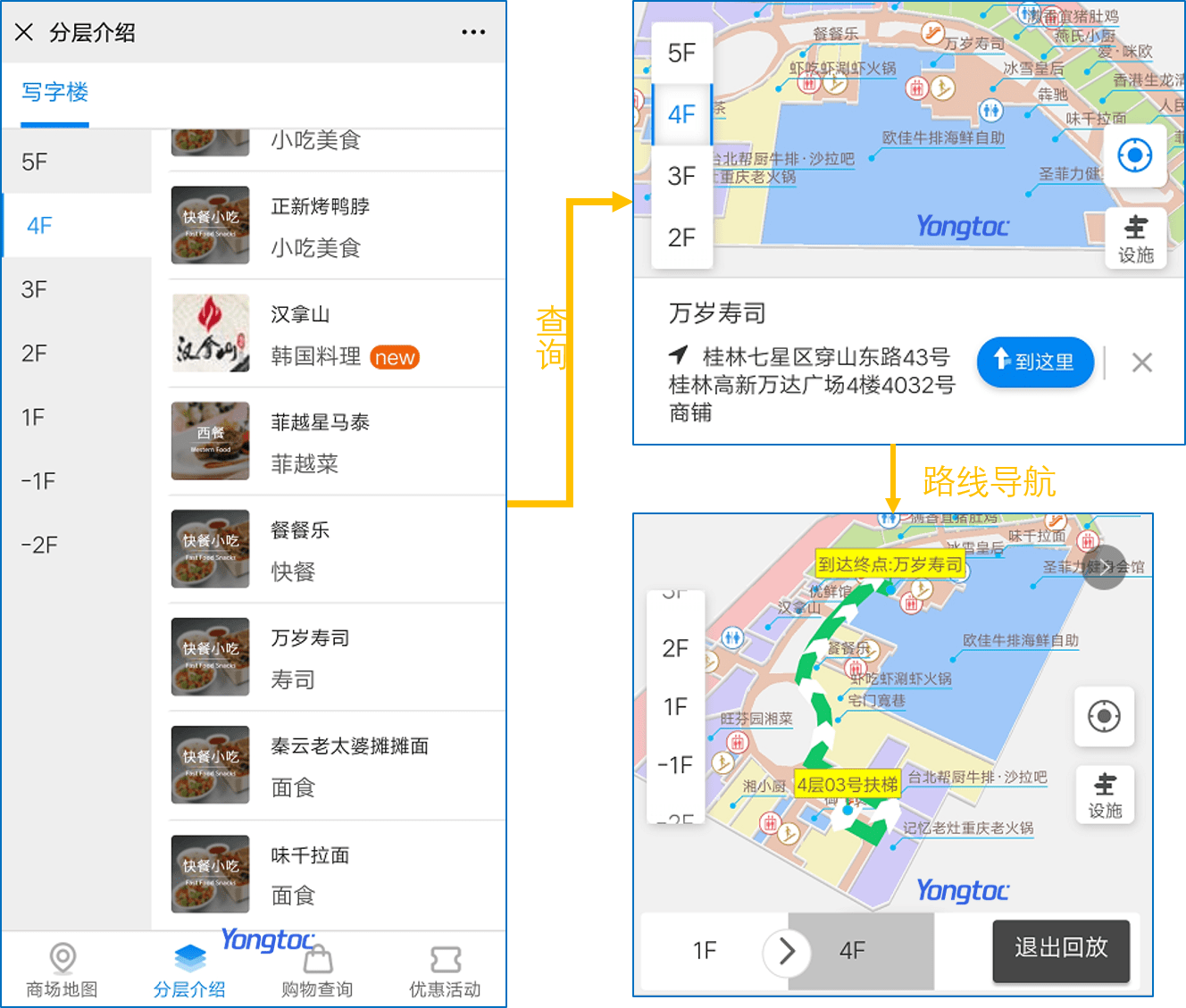Select 1F in the left floor list
Screen dimensions: 1186x1008
(x=77, y=417)
